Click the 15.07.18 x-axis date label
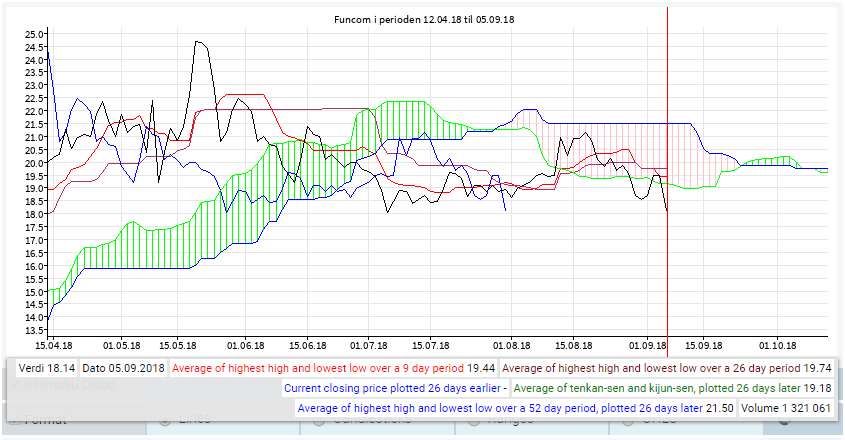 tap(431, 346)
